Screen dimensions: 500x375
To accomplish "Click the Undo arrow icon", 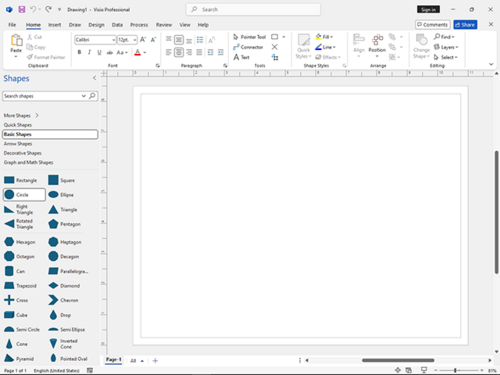I will pyautogui.click(x=33, y=9).
